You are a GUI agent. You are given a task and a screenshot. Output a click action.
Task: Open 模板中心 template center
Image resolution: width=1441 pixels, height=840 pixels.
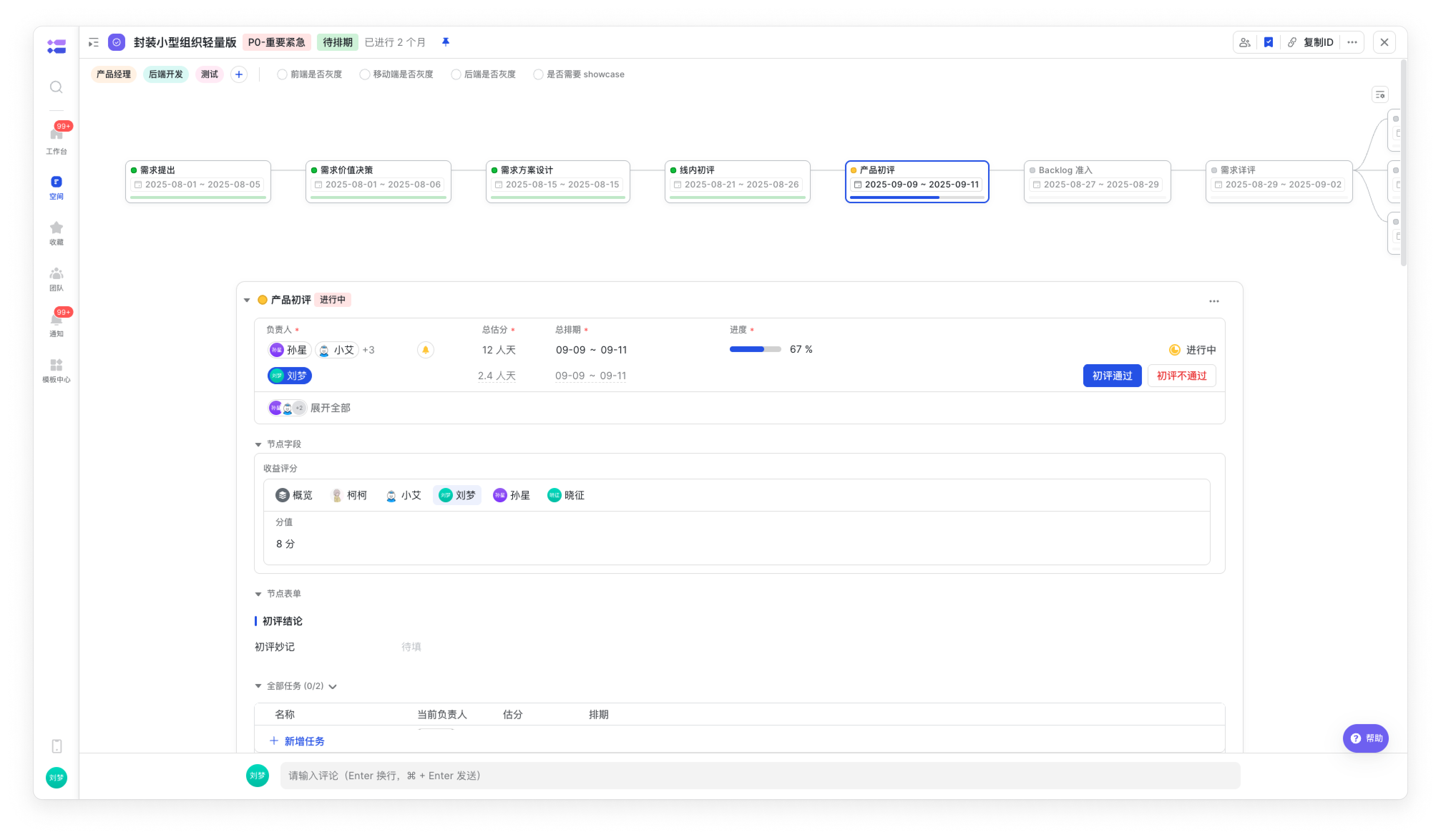56,371
